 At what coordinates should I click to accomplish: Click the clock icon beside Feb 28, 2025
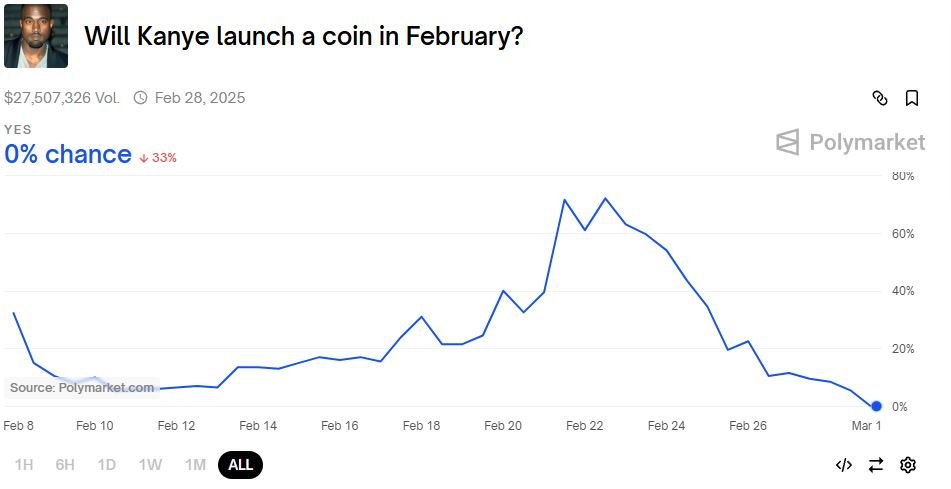pos(140,98)
